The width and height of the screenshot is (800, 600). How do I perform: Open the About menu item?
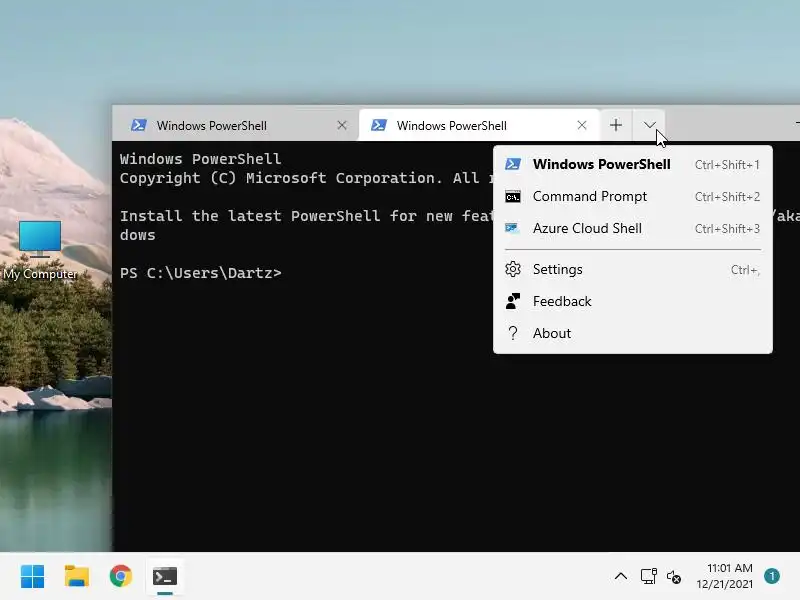click(x=633, y=333)
